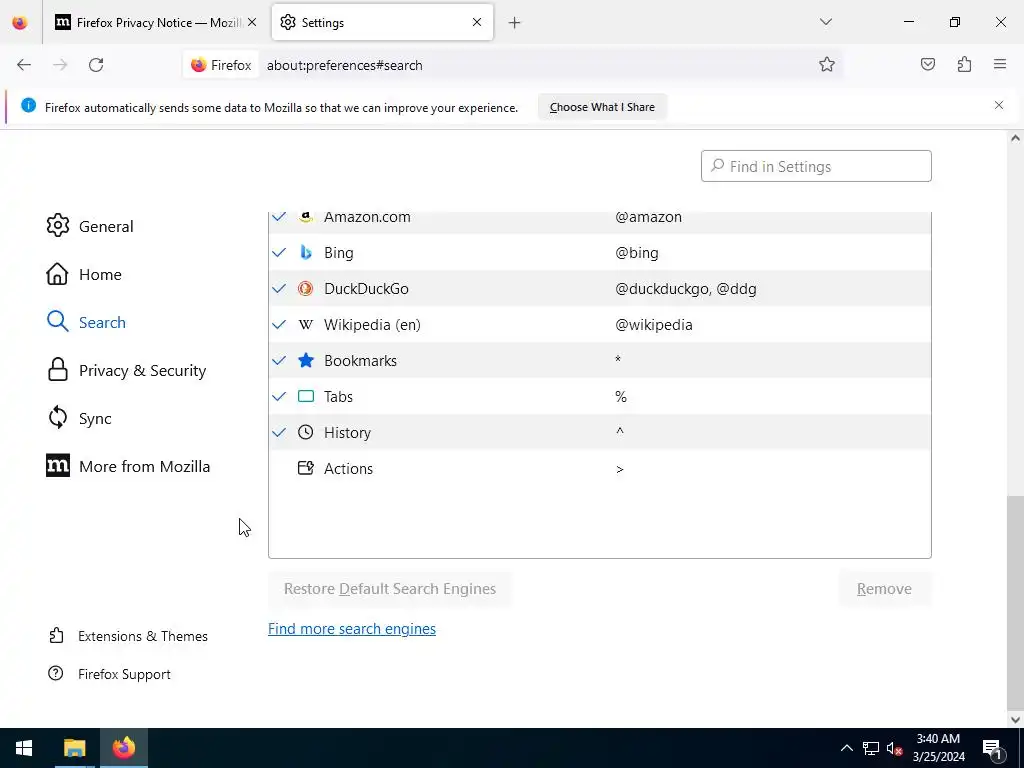Select the Tabs rectangle icon in list
This screenshot has height=768, width=1024.
click(x=306, y=396)
